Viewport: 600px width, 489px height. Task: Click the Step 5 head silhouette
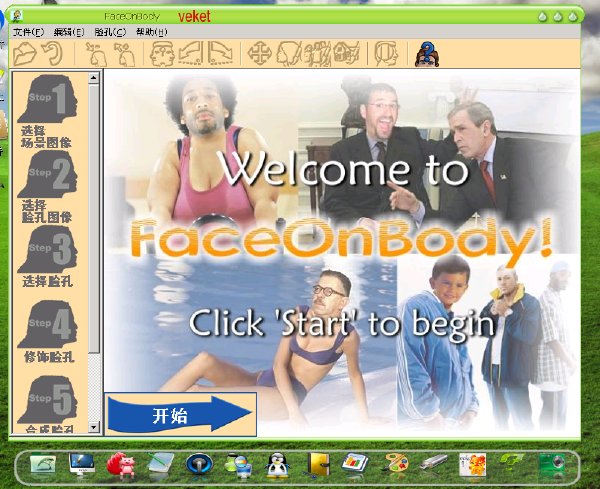48,399
